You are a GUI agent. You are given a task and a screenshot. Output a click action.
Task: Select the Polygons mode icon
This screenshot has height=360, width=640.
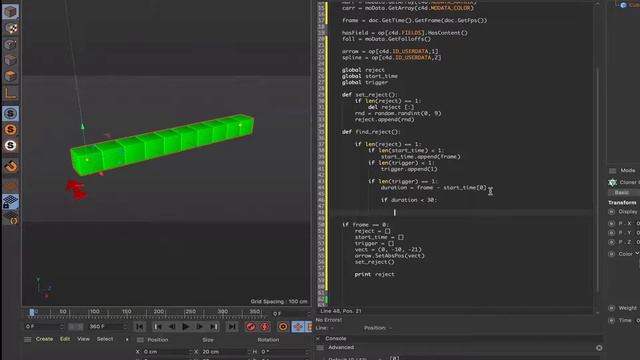(11, 76)
